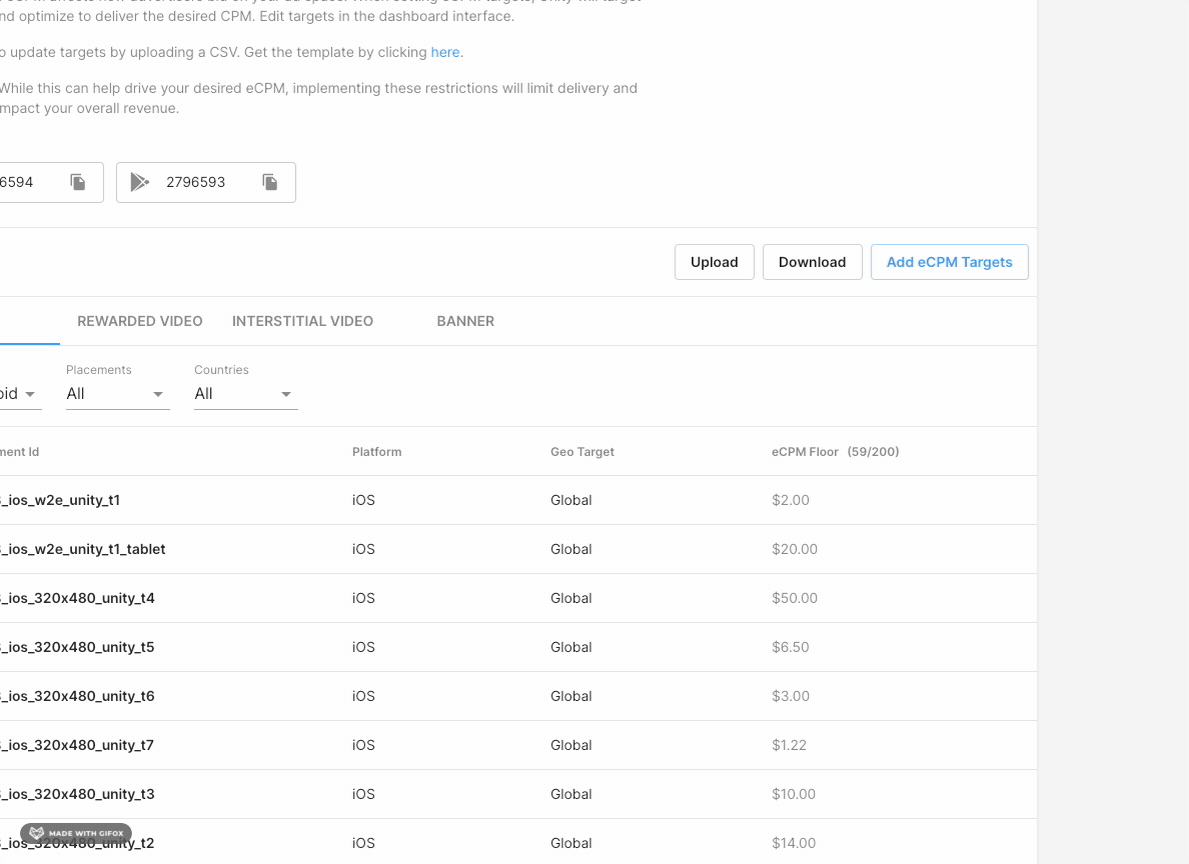
Task: Click the eCPM Floor (59/200) header
Action: click(x=835, y=451)
